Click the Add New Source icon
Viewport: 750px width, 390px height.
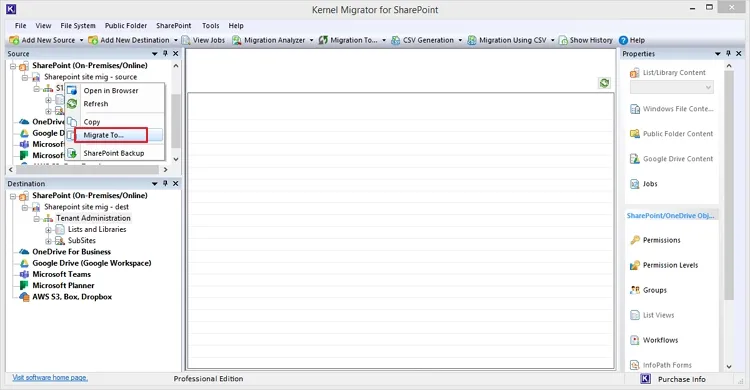pos(14,40)
